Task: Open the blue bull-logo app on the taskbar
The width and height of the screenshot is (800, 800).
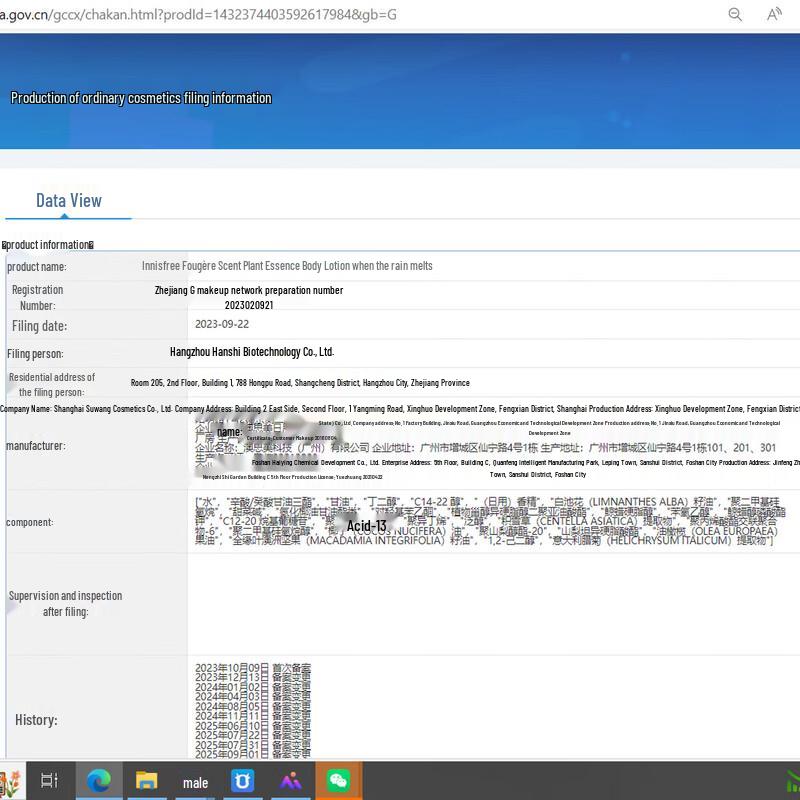Action: (243, 781)
